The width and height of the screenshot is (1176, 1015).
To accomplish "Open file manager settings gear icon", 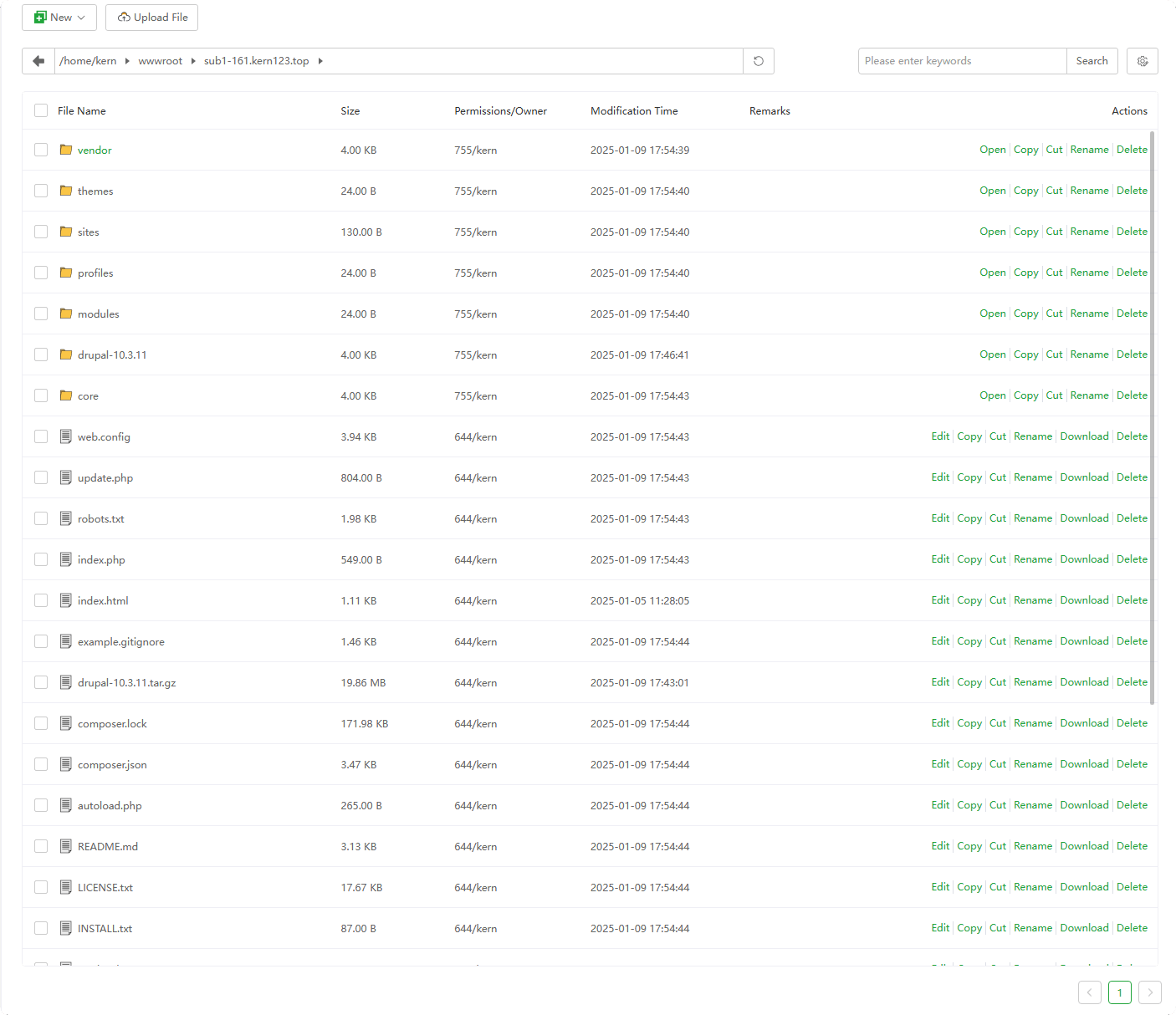I will [1143, 61].
